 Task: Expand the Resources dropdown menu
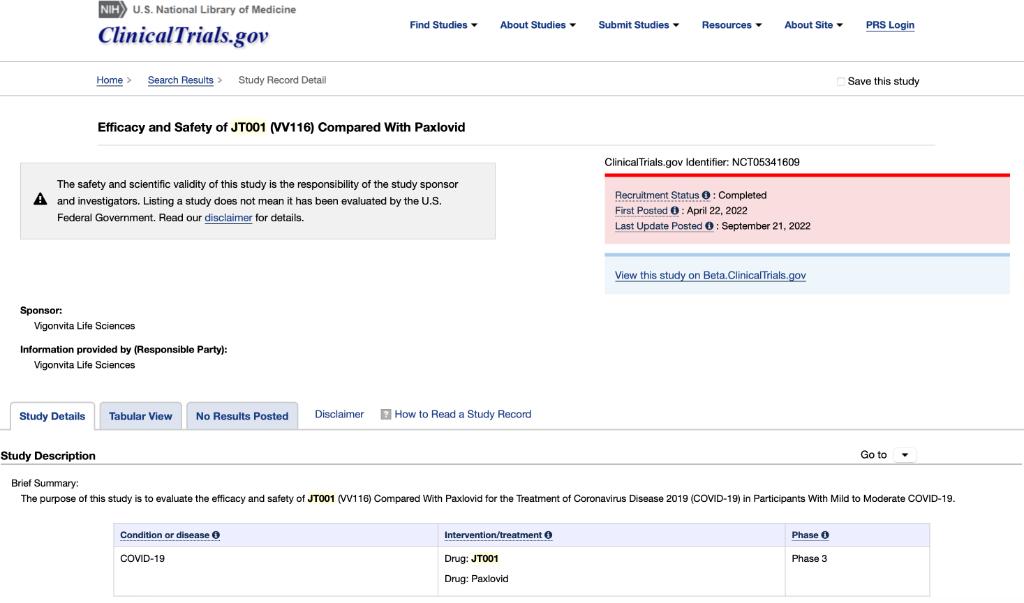[731, 25]
